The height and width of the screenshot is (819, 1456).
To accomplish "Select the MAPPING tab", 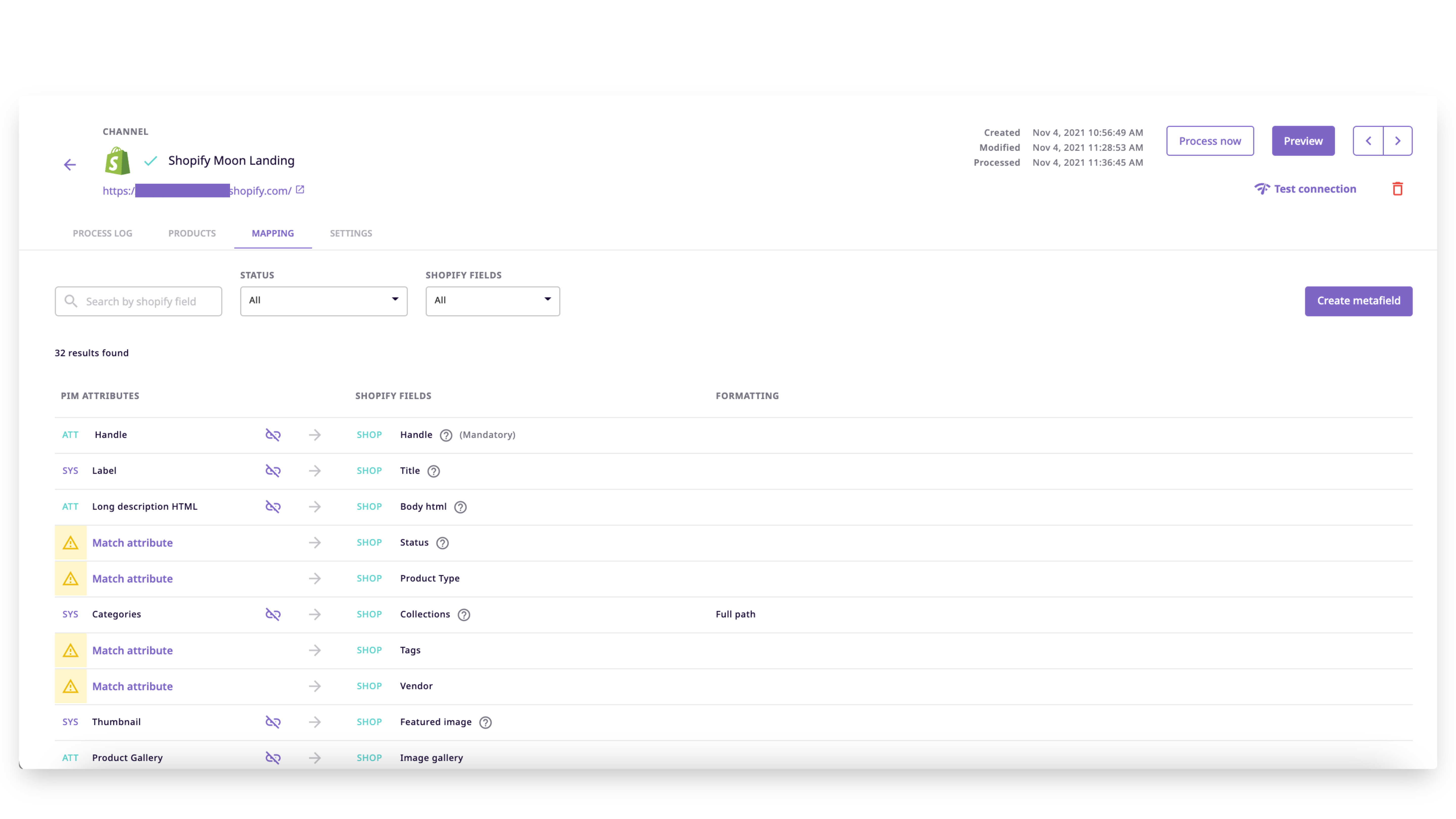I will coord(273,233).
